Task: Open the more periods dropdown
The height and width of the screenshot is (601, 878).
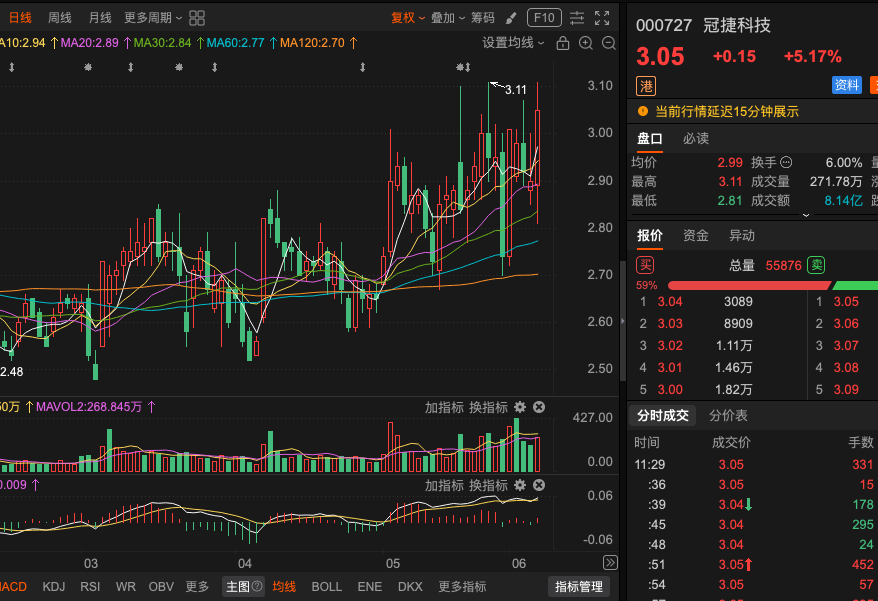Action: pyautogui.click(x=153, y=18)
